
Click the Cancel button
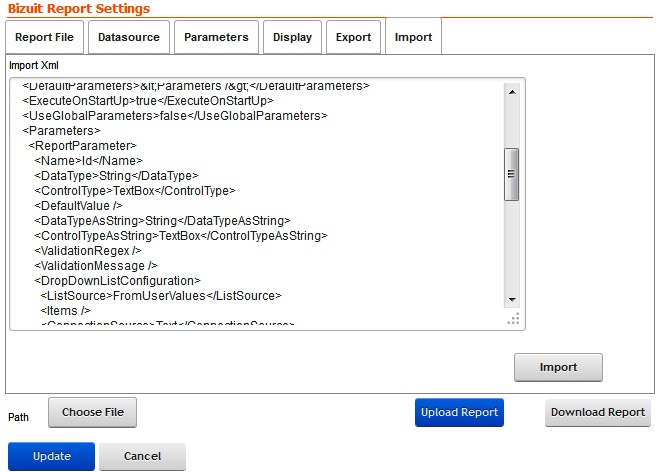pos(142,456)
